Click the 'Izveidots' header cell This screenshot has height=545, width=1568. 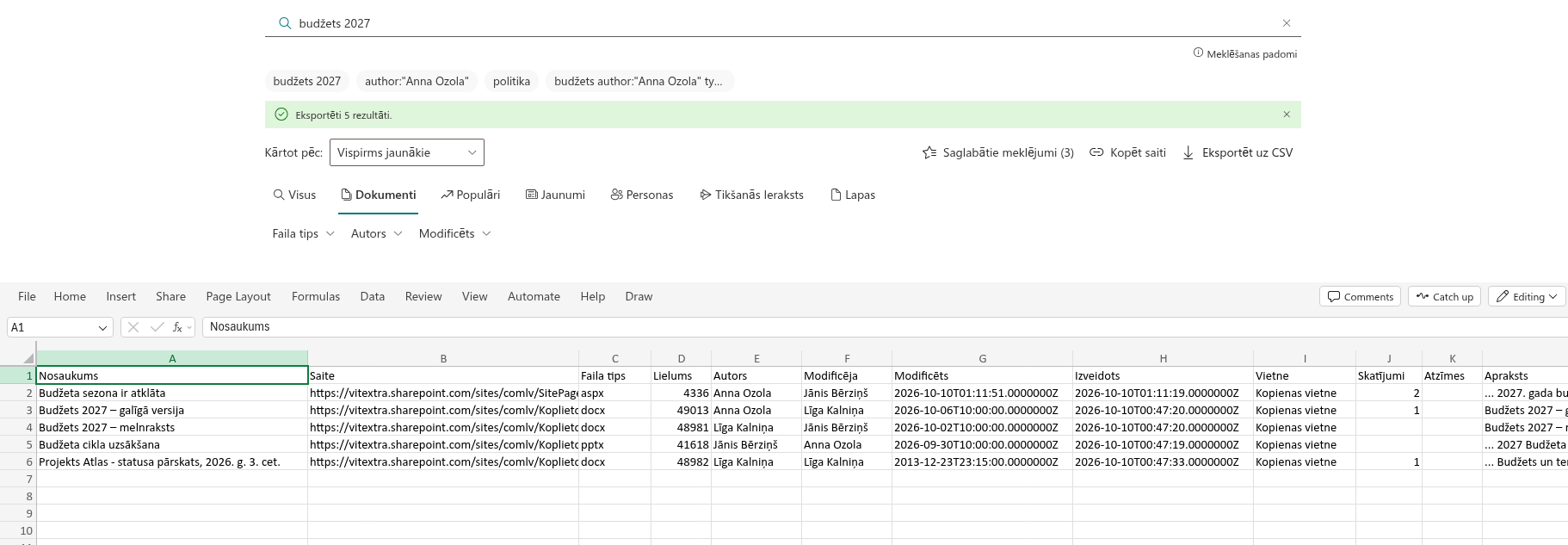(1163, 375)
